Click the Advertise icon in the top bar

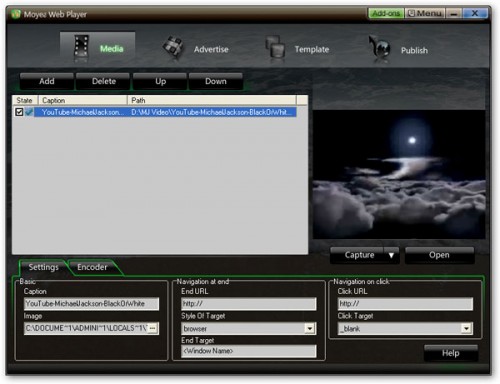(x=173, y=47)
